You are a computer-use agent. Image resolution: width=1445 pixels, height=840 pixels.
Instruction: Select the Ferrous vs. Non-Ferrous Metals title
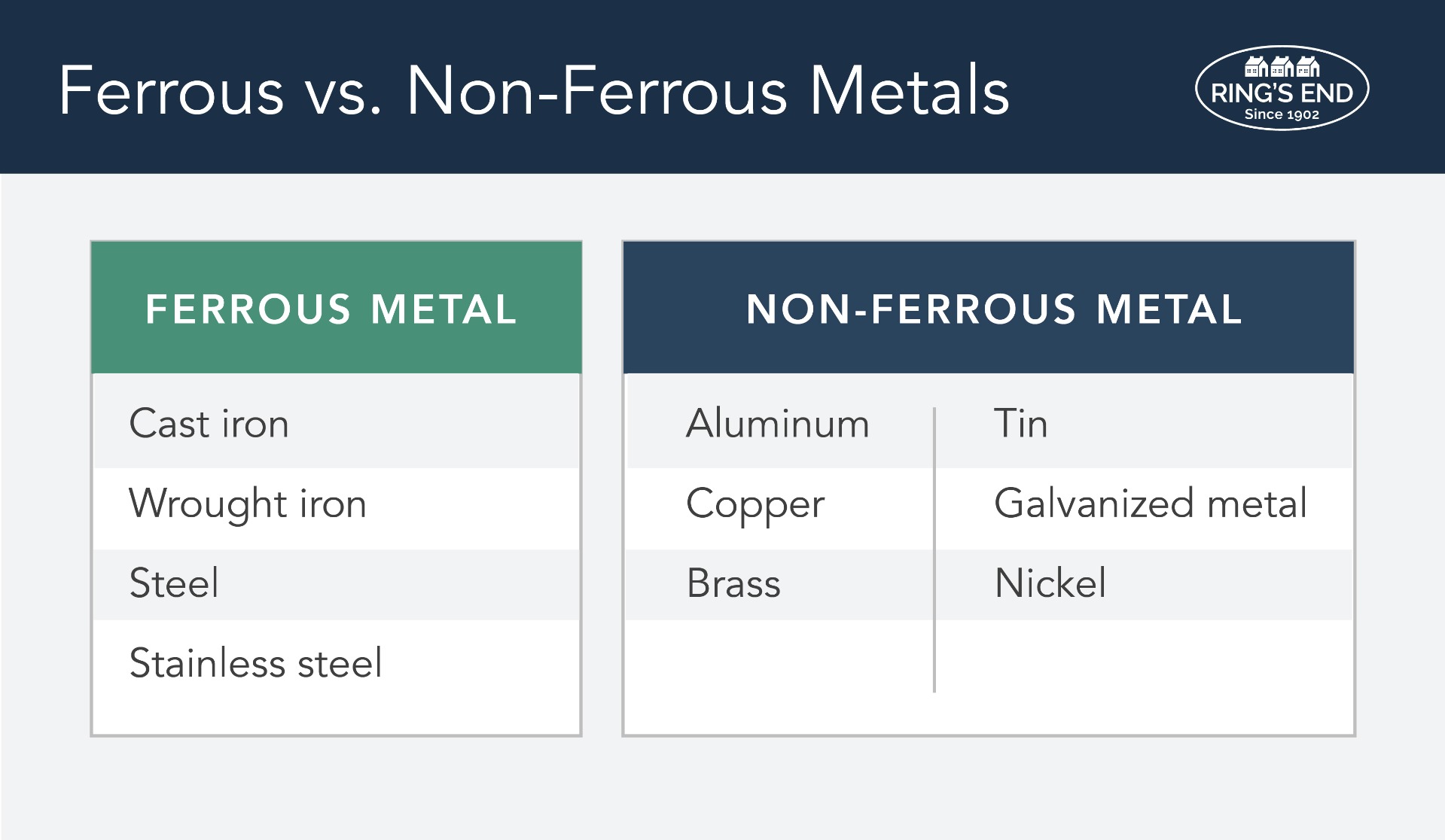tap(533, 91)
